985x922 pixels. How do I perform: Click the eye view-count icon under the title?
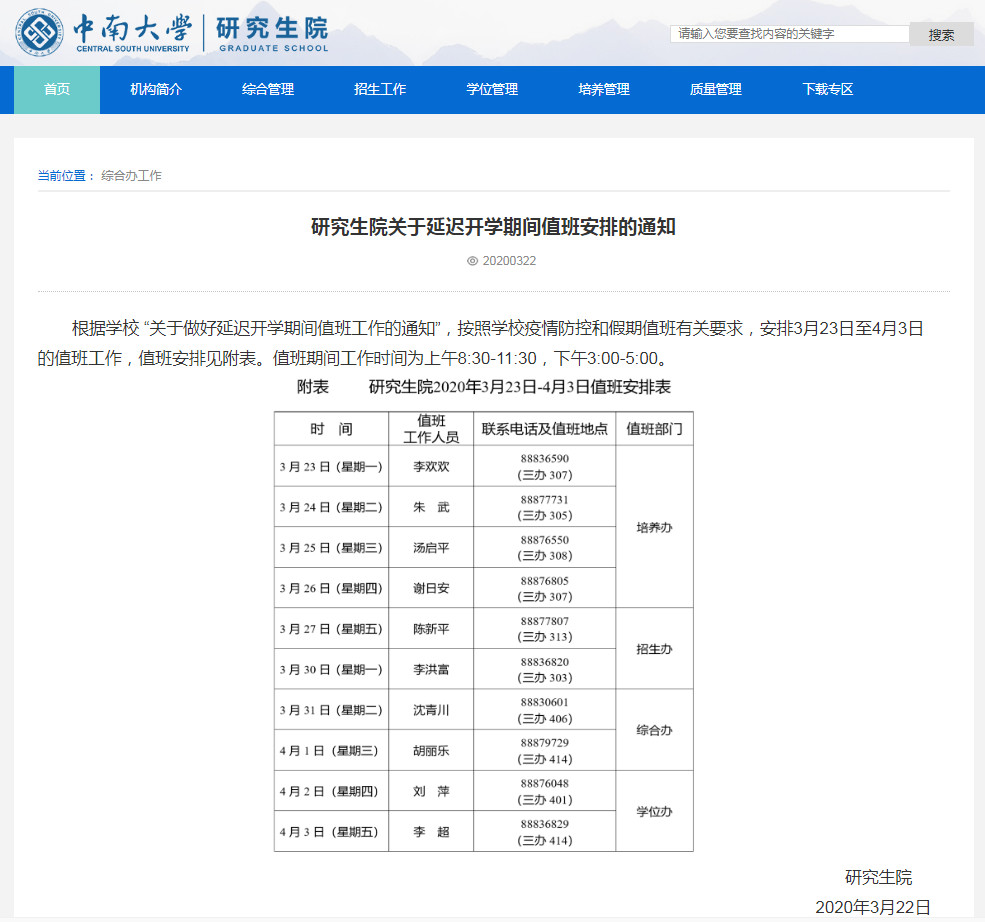click(x=472, y=261)
